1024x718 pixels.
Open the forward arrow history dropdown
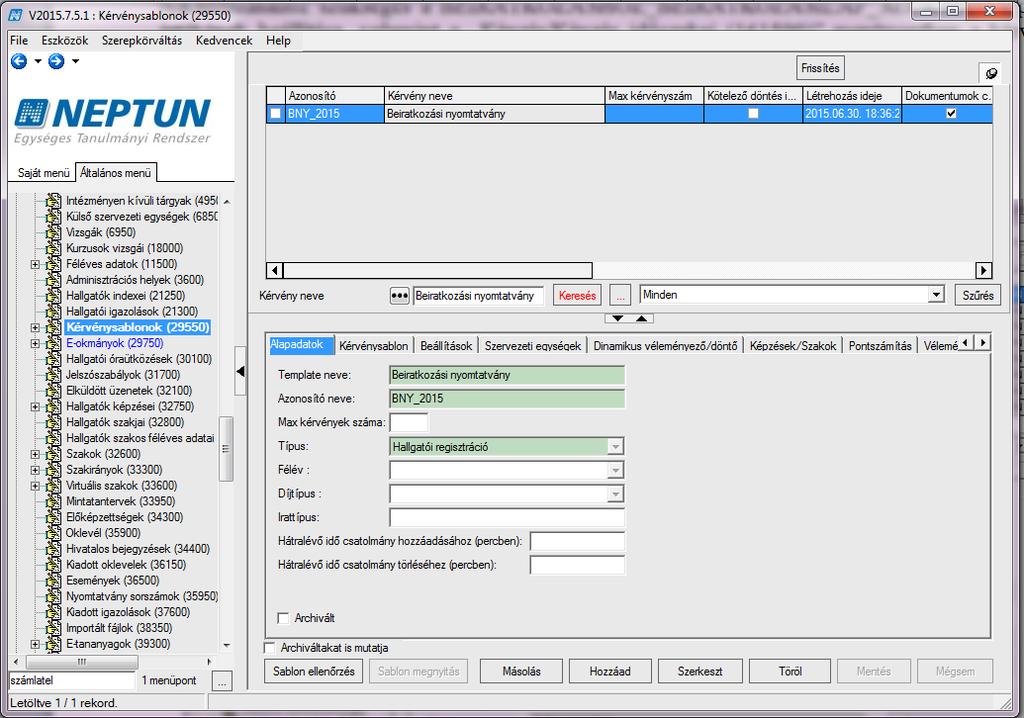[x=76, y=61]
